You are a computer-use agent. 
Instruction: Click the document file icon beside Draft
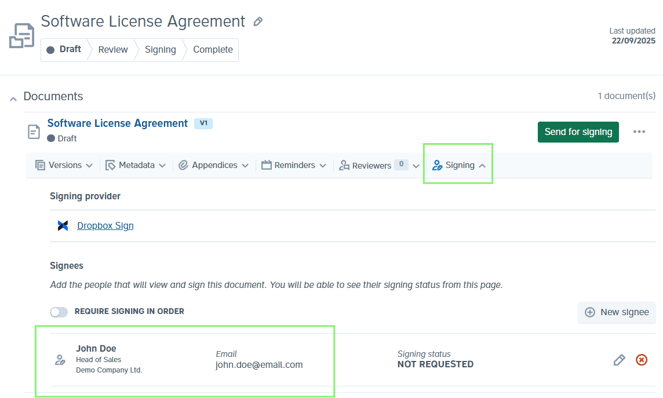click(x=34, y=132)
